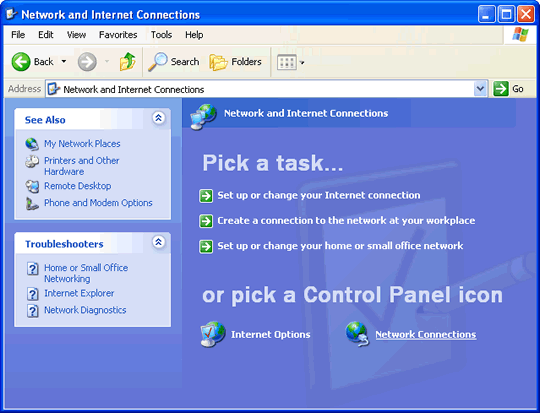This screenshot has width=540, height=413.
Task: Click the address bar page icon
Action: pos(53,89)
